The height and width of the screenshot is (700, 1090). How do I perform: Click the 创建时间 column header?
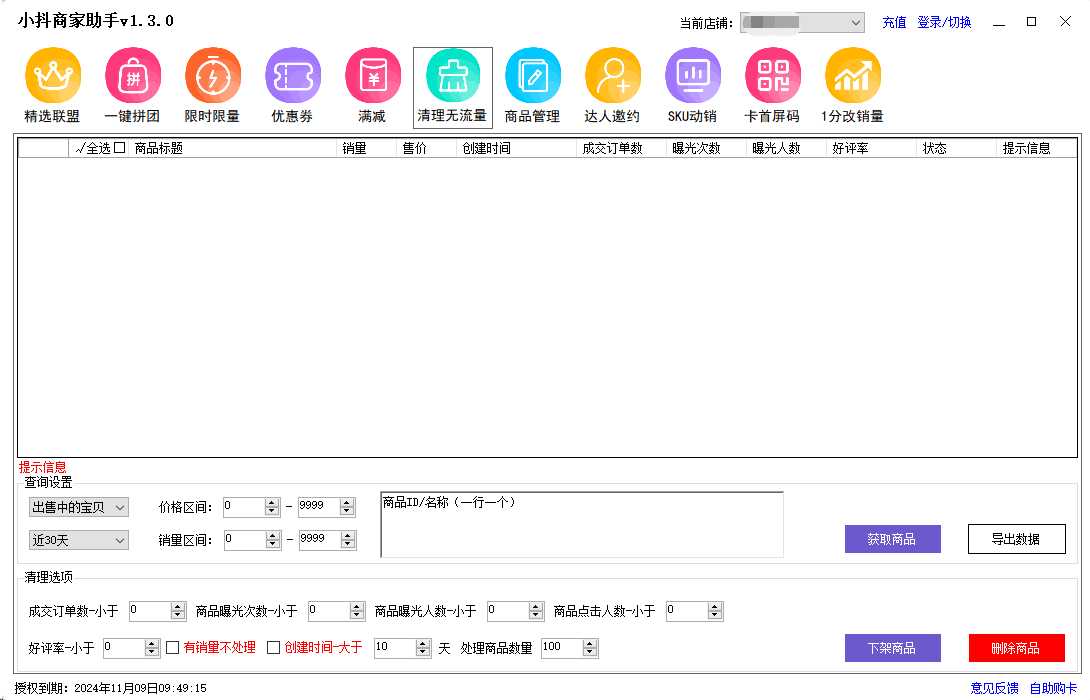click(x=487, y=148)
